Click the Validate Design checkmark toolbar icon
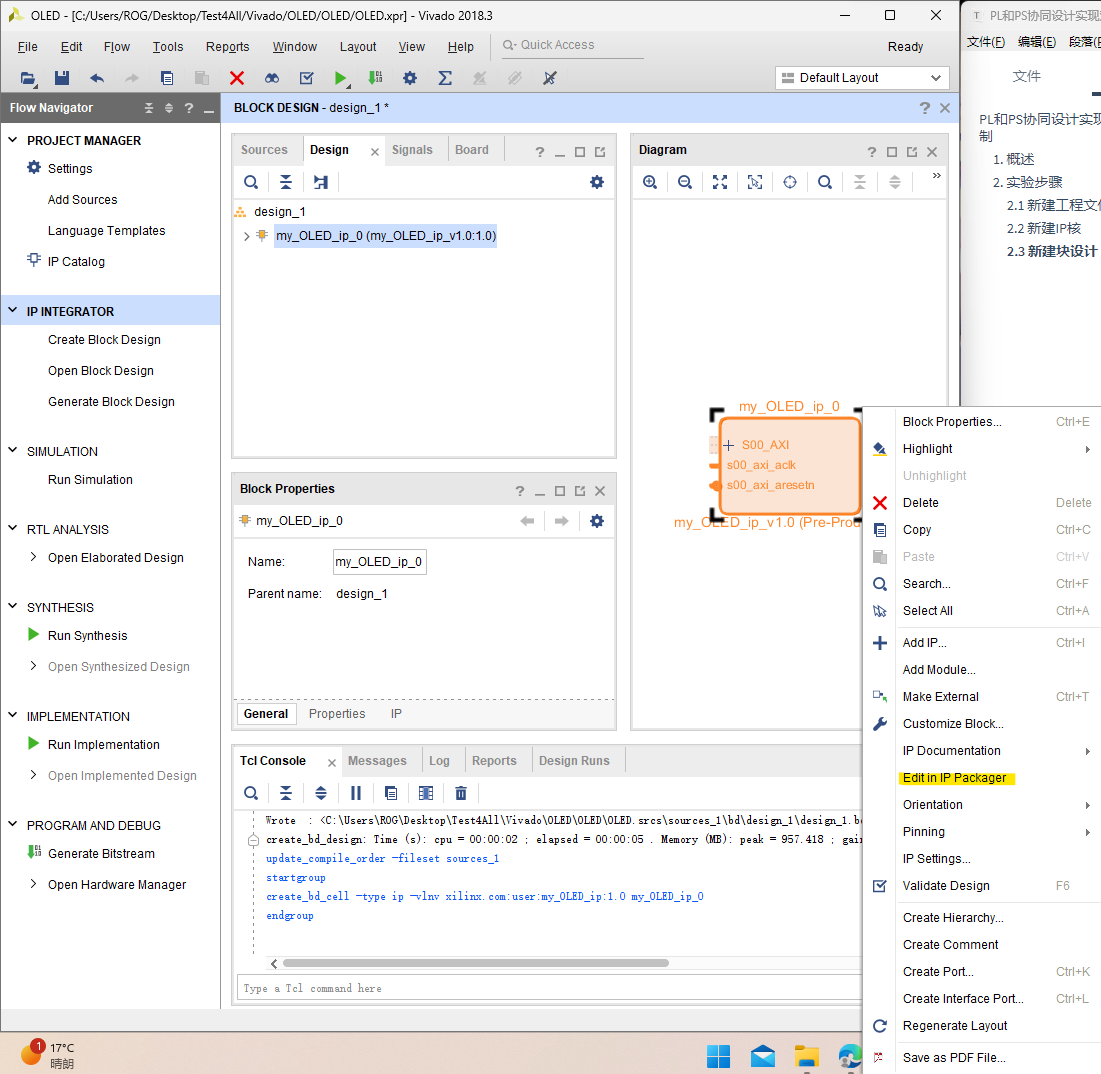This screenshot has width=1101, height=1074. (x=306, y=78)
